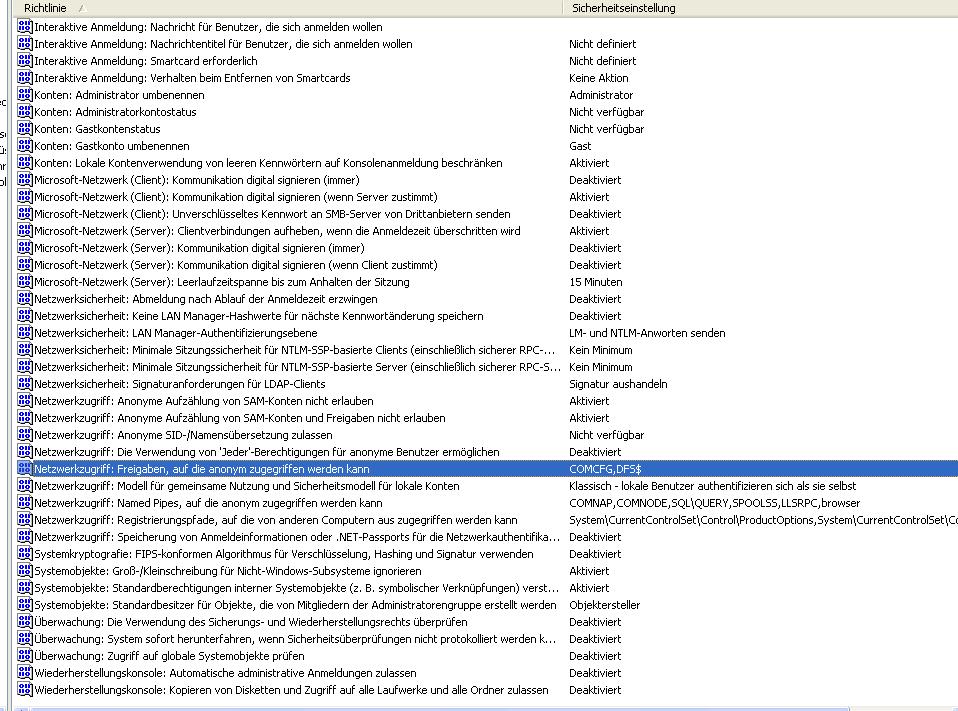Select icon of "Systemobjekte: Standardbesitzer für Objekte"
Viewport: 958px width, 711px height.
pyautogui.click(x=24, y=605)
